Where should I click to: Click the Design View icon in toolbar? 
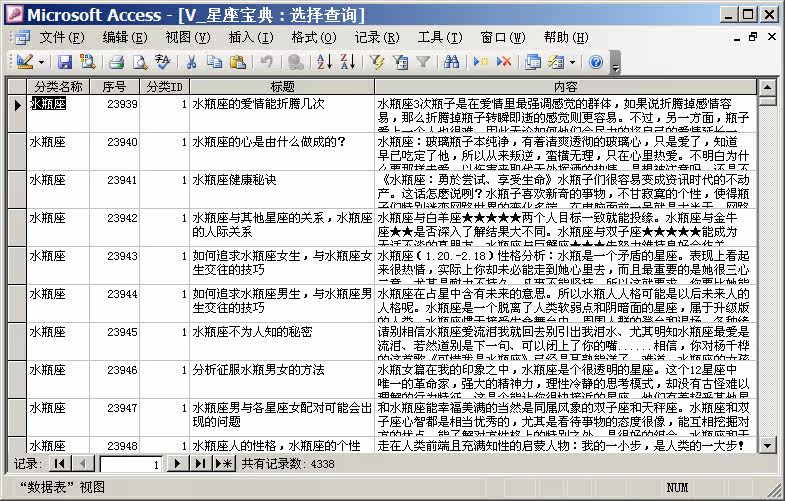point(25,62)
